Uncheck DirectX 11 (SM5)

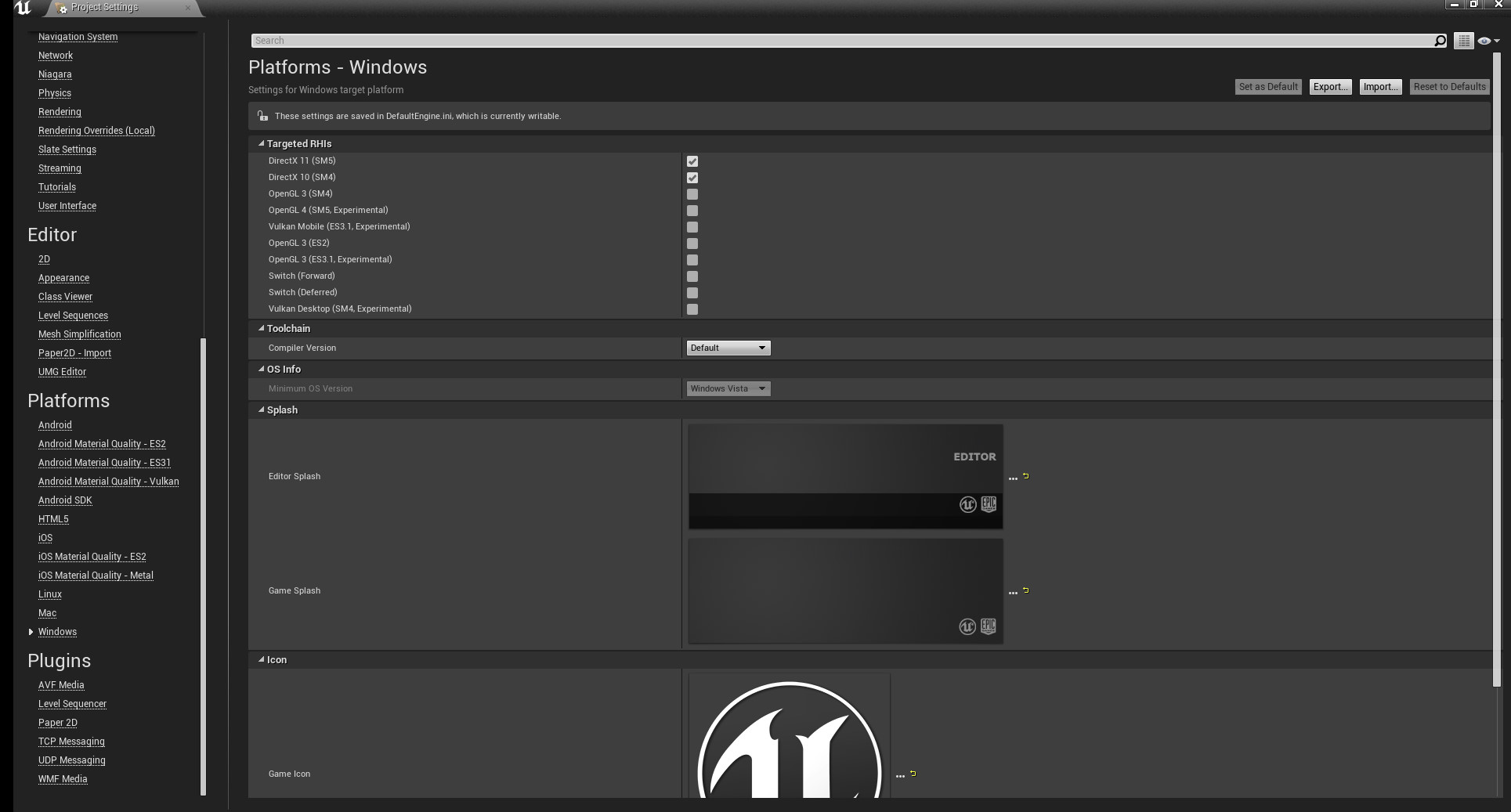pyautogui.click(x=692, y=161)
